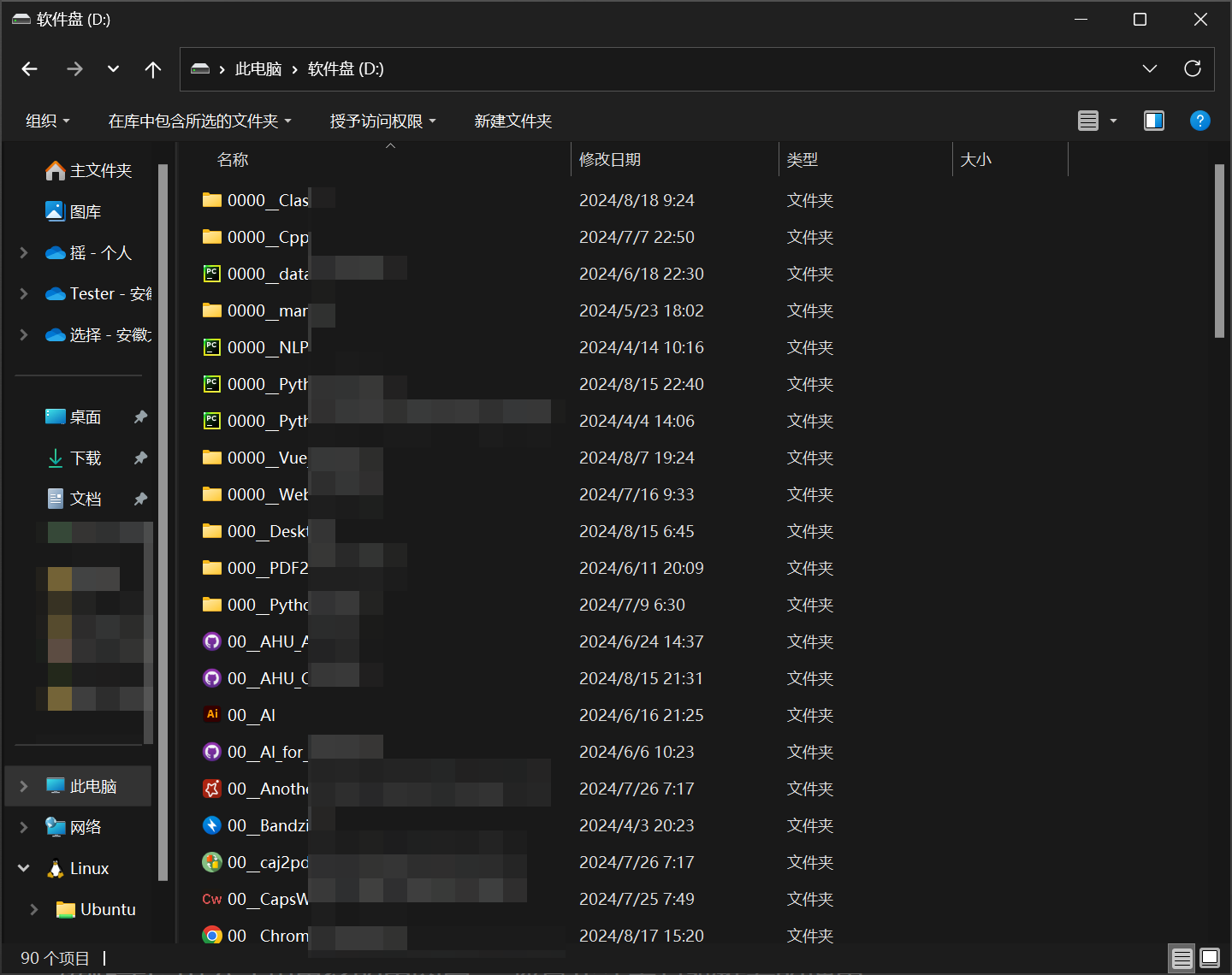Select the Cw icon of 00__CapsW
This screenshot has height=975, width=1232.
pos(212,899)
